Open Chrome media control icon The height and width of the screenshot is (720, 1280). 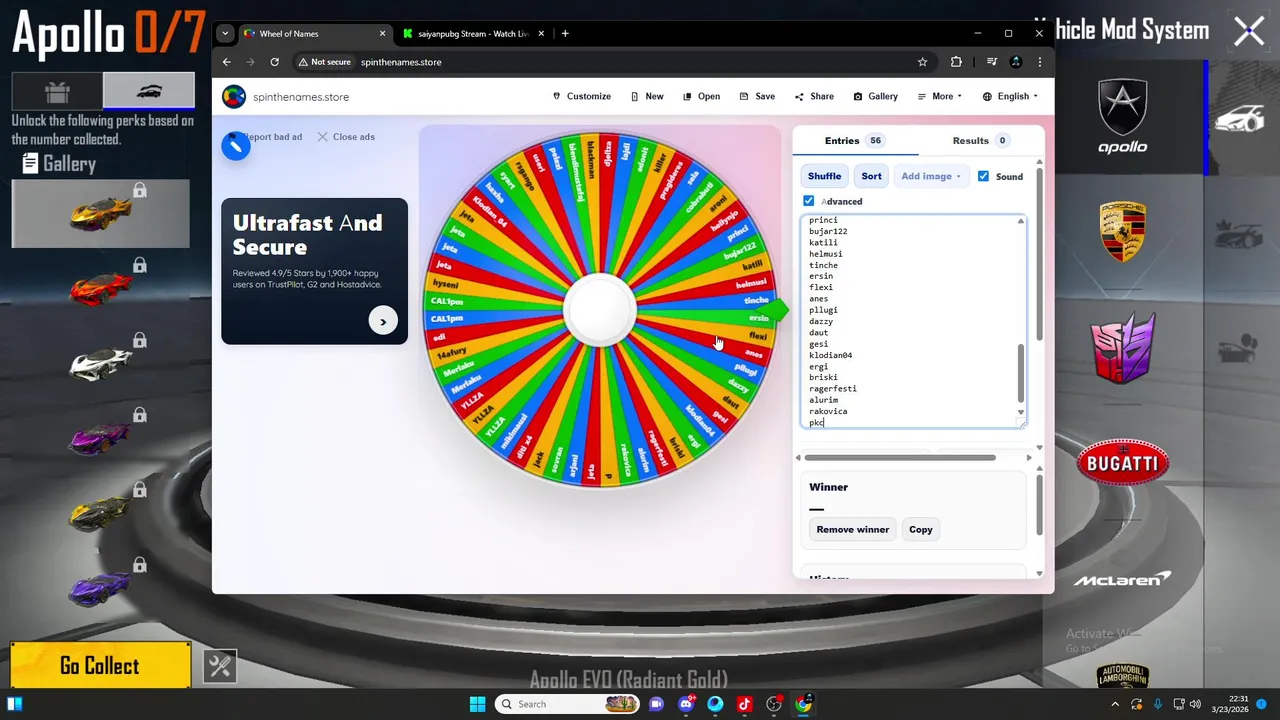[x=991, y=62]
